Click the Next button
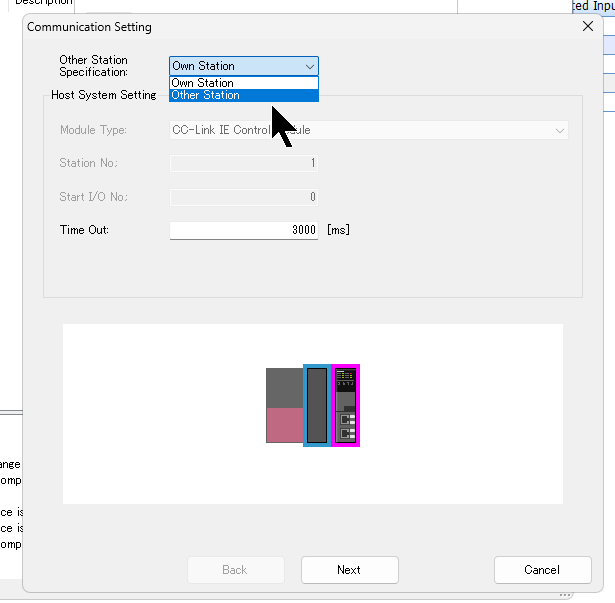This screenshot has width=615, height=603. (x=349, y=570)
